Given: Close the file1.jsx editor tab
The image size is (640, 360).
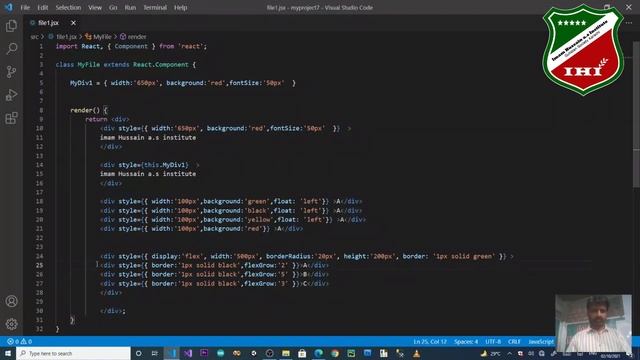Looking at the screenshot, I should pos(73,23).
